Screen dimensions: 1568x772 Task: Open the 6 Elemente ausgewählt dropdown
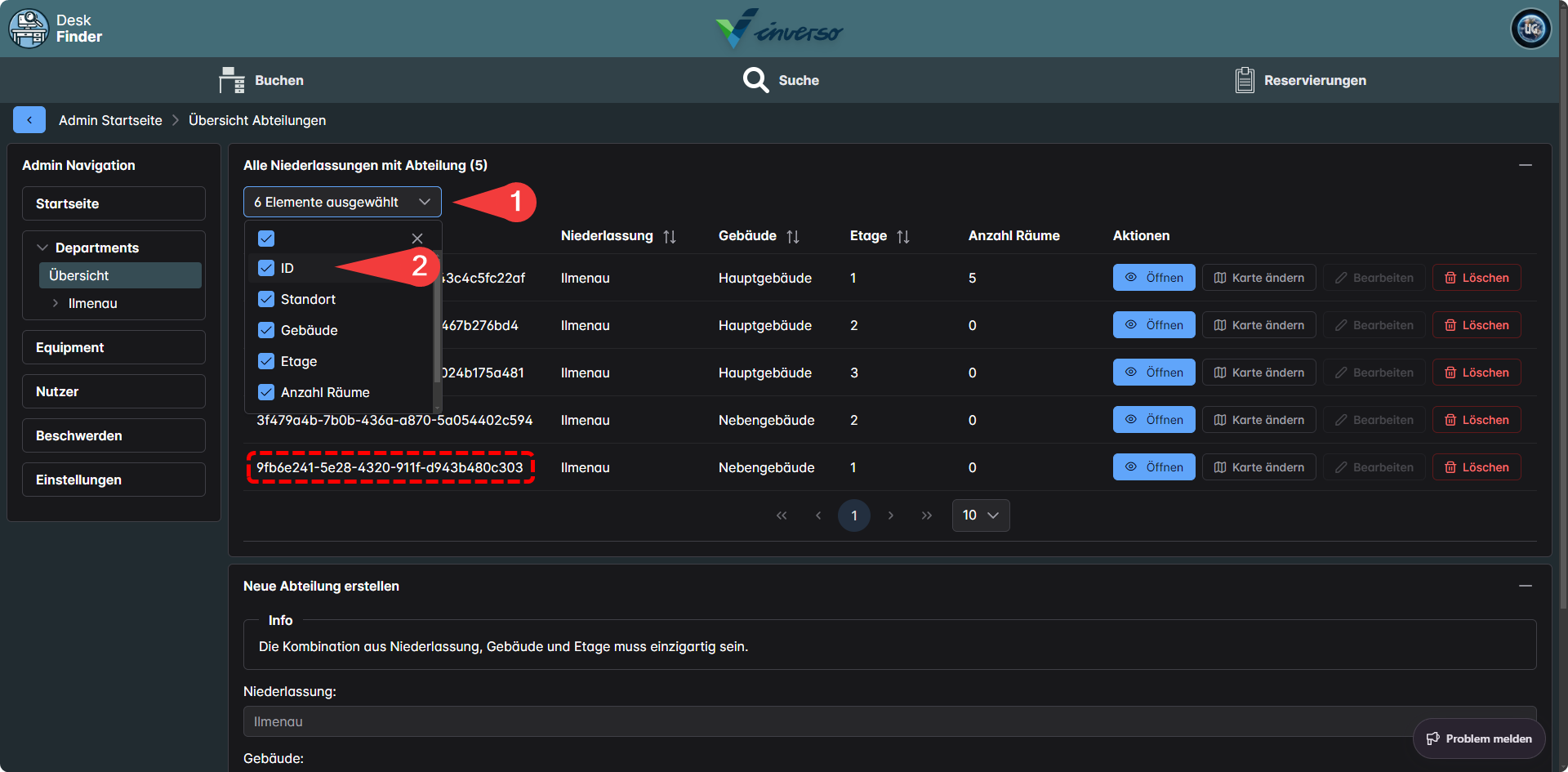pos(342,202)
